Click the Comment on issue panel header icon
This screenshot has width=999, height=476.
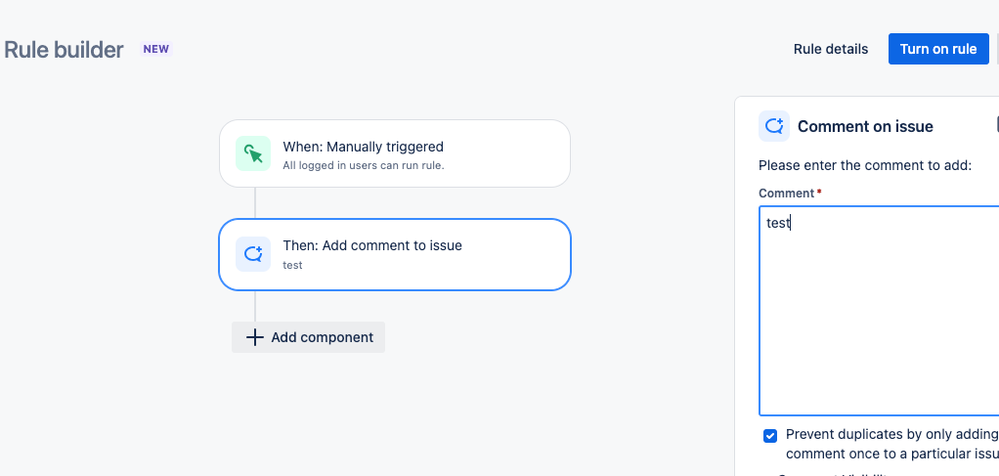774,126
